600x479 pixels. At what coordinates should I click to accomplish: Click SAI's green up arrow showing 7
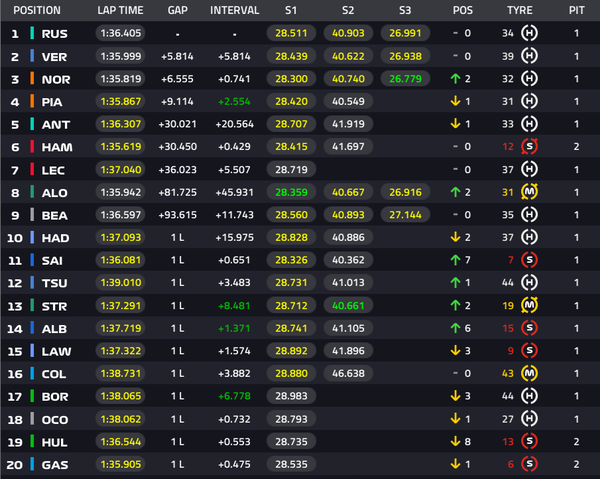tap(455, 260)
